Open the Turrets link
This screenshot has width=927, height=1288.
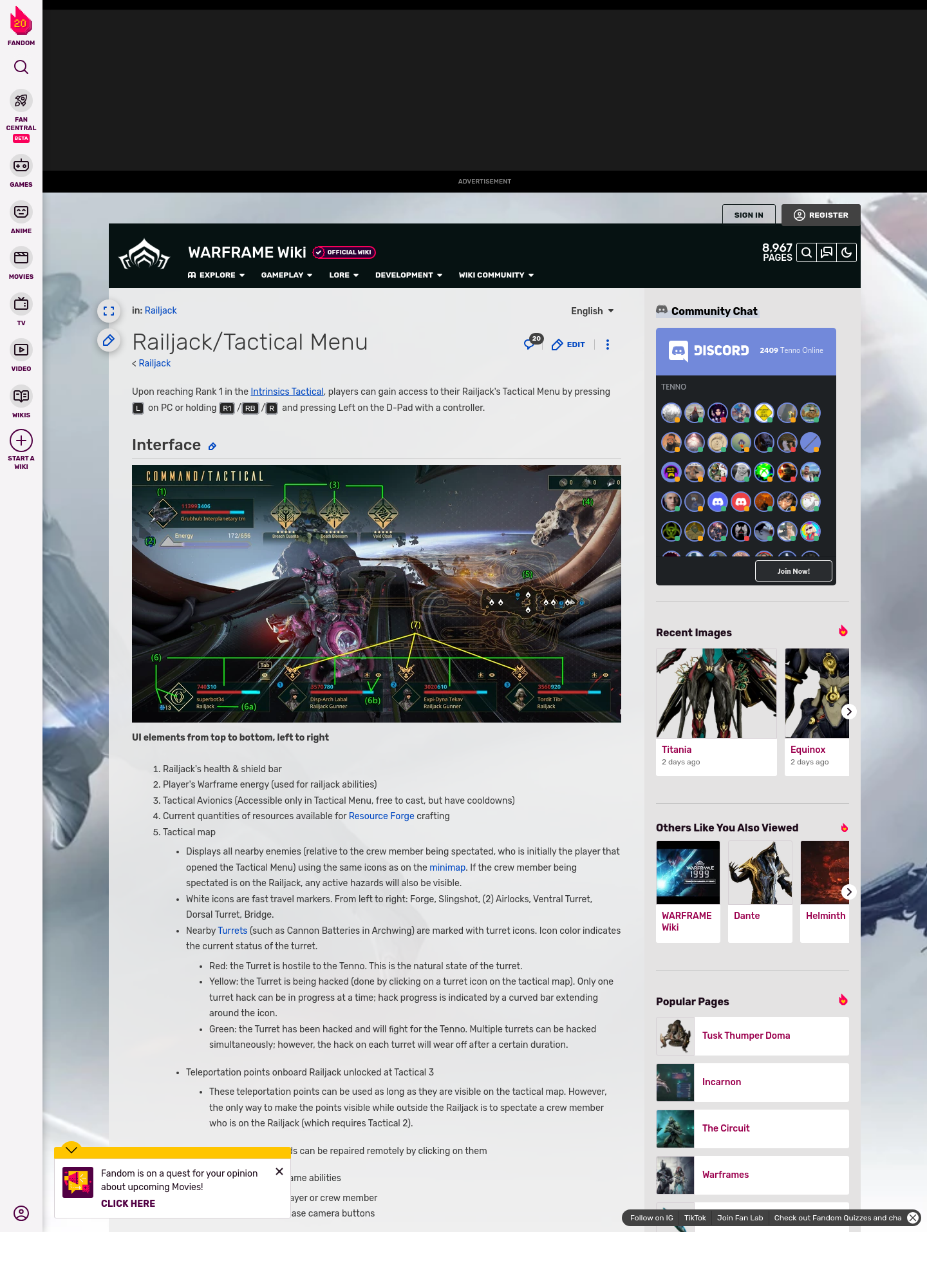[x=232, y=931]
